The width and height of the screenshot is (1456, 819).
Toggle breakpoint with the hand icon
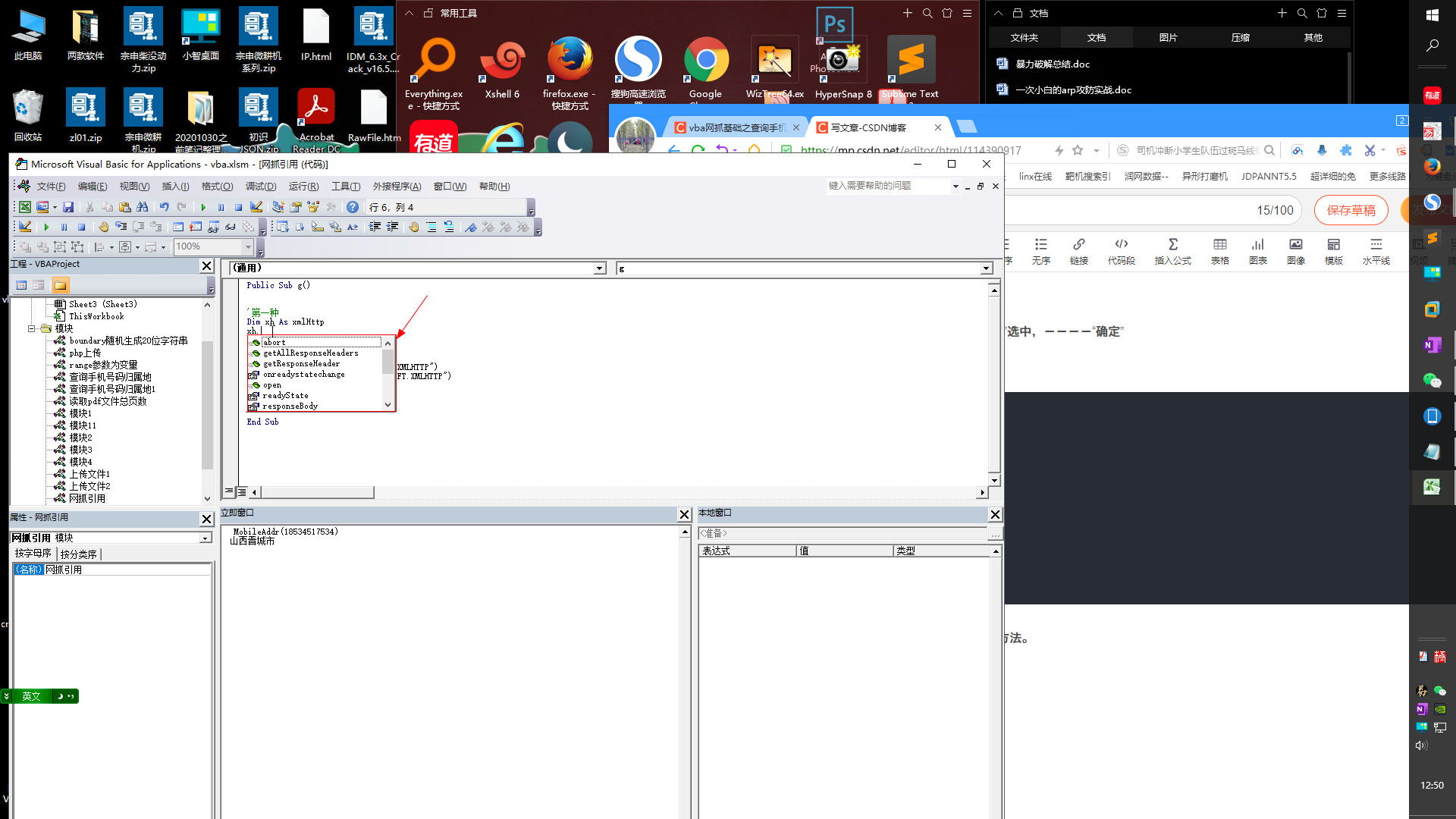point(413,227)
